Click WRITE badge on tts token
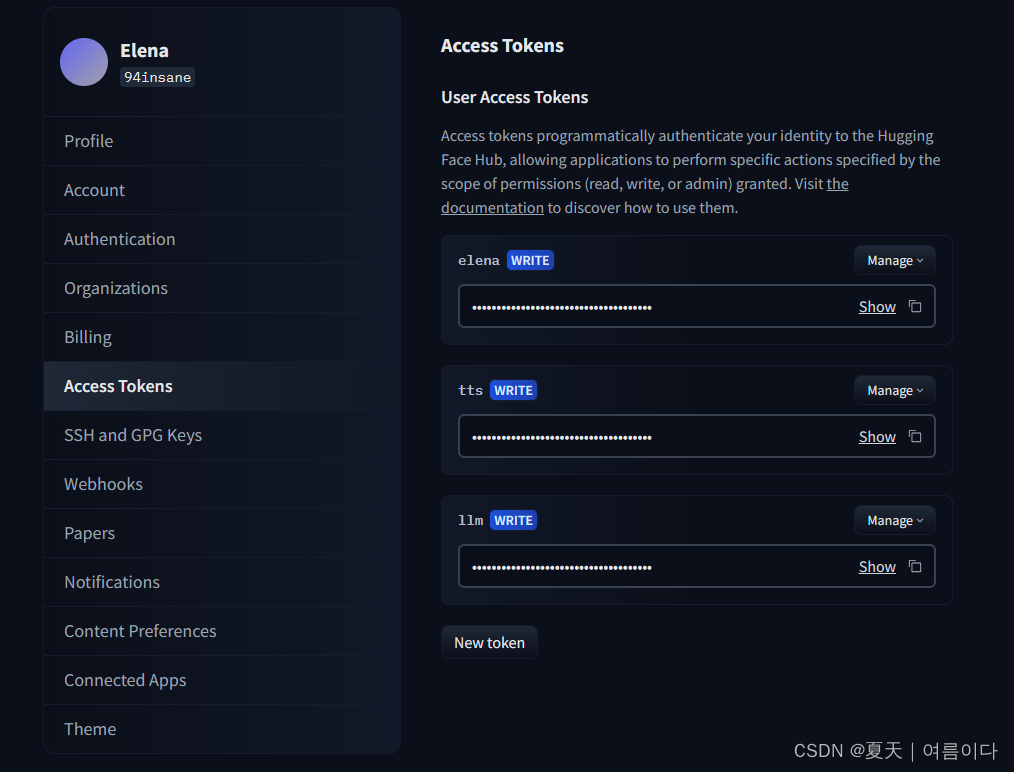The width and height of the screenshot is (1014, 772). coord(513,391)
